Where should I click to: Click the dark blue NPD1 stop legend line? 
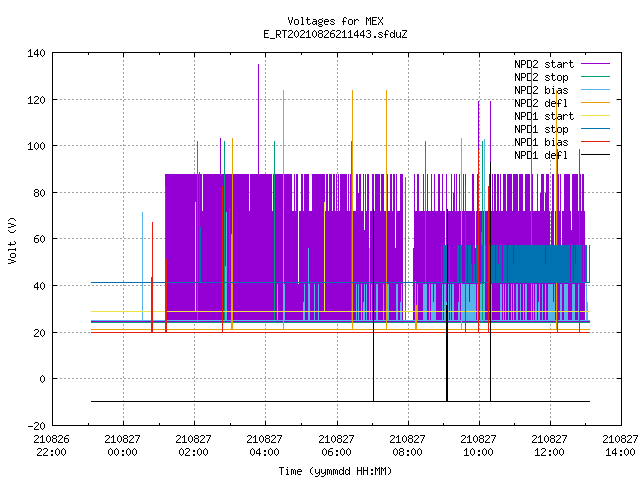[x=595, y=129]
